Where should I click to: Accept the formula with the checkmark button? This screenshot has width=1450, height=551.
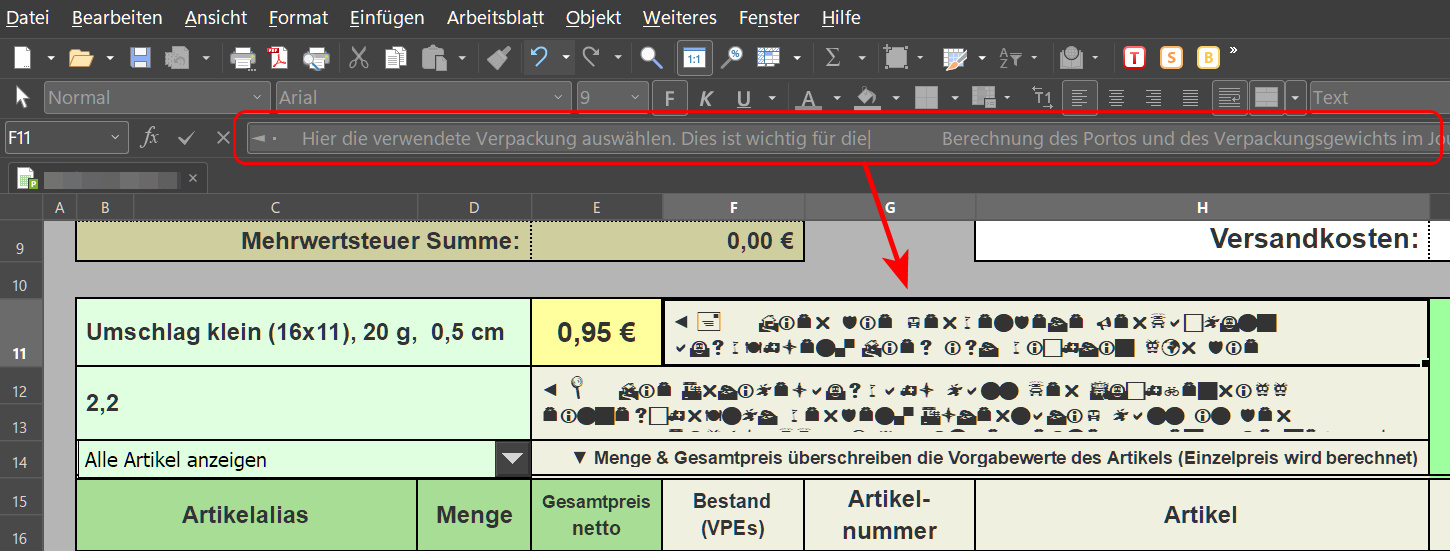click(x=186, y=137)
